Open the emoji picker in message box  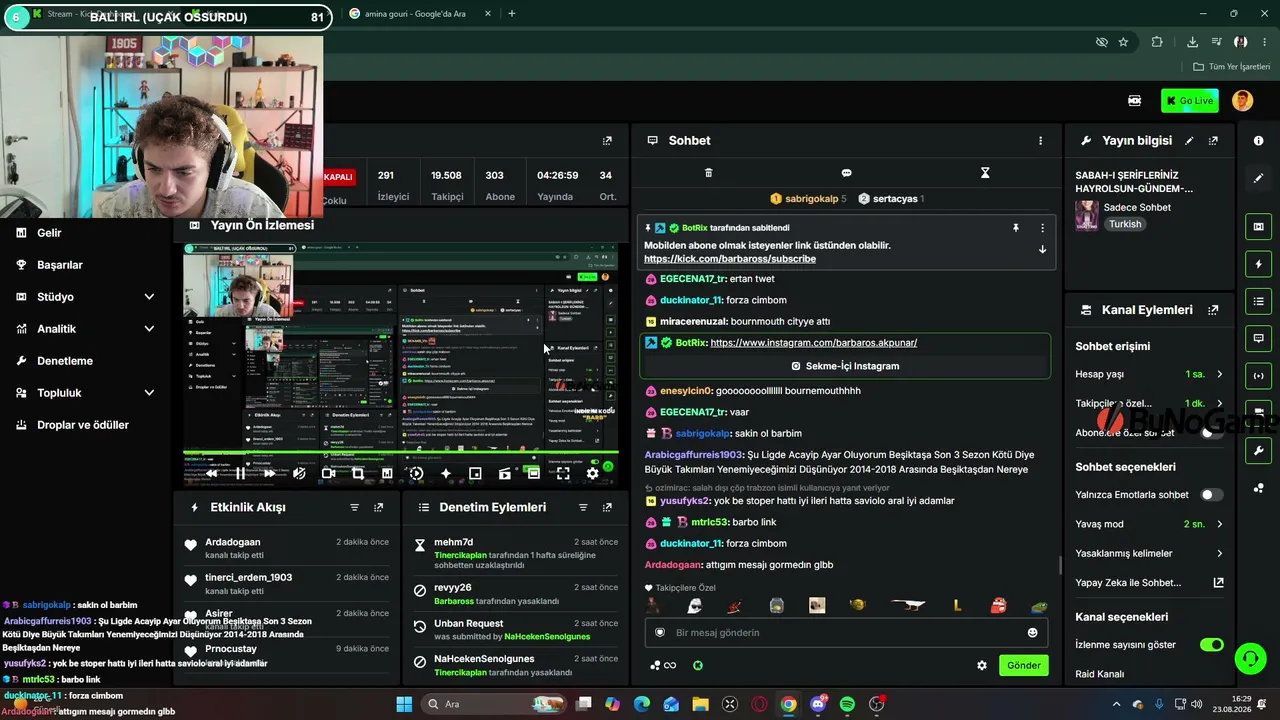coord(1033,632)
